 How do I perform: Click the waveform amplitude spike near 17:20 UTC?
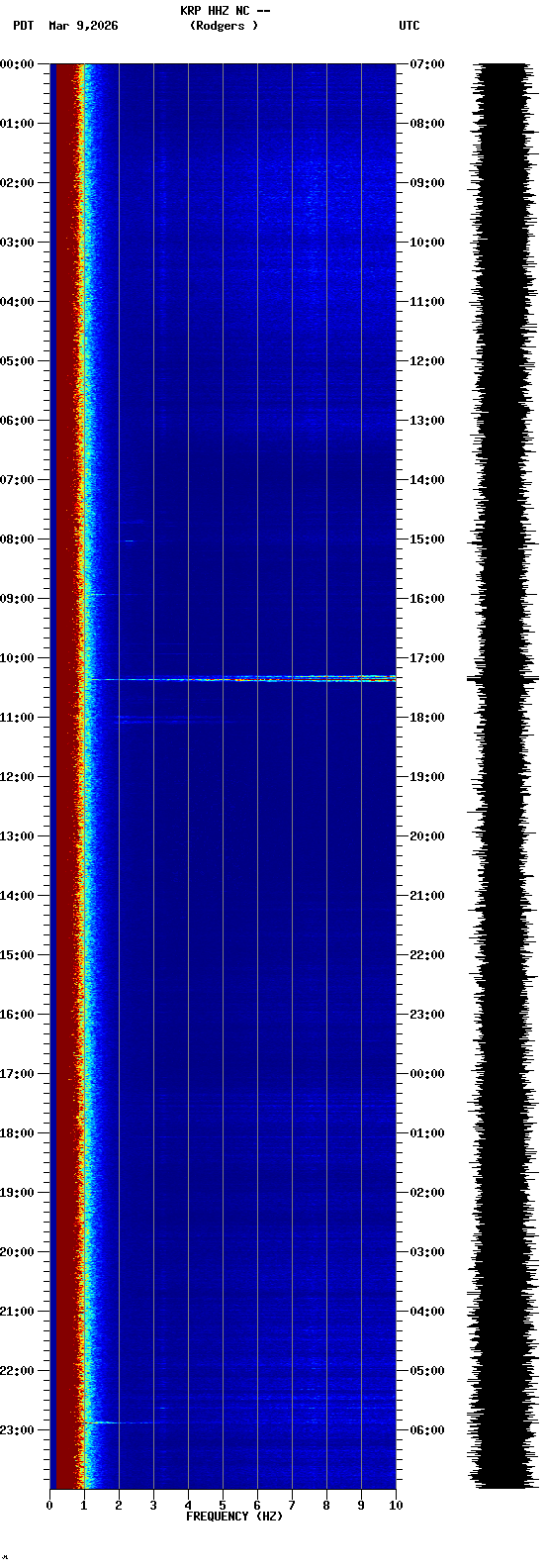point(502,679)
